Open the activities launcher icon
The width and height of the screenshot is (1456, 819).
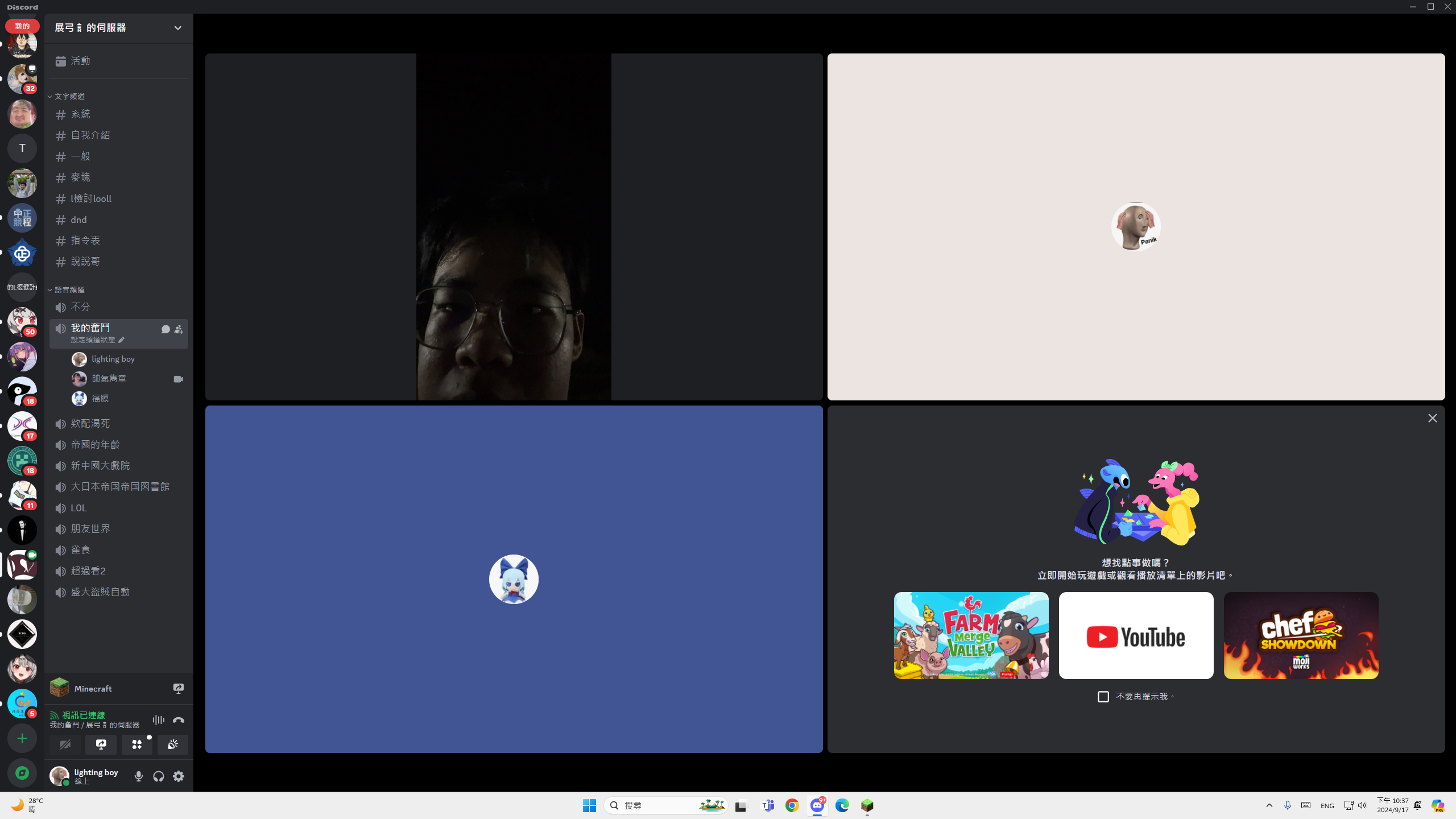(x=137, y=744)
